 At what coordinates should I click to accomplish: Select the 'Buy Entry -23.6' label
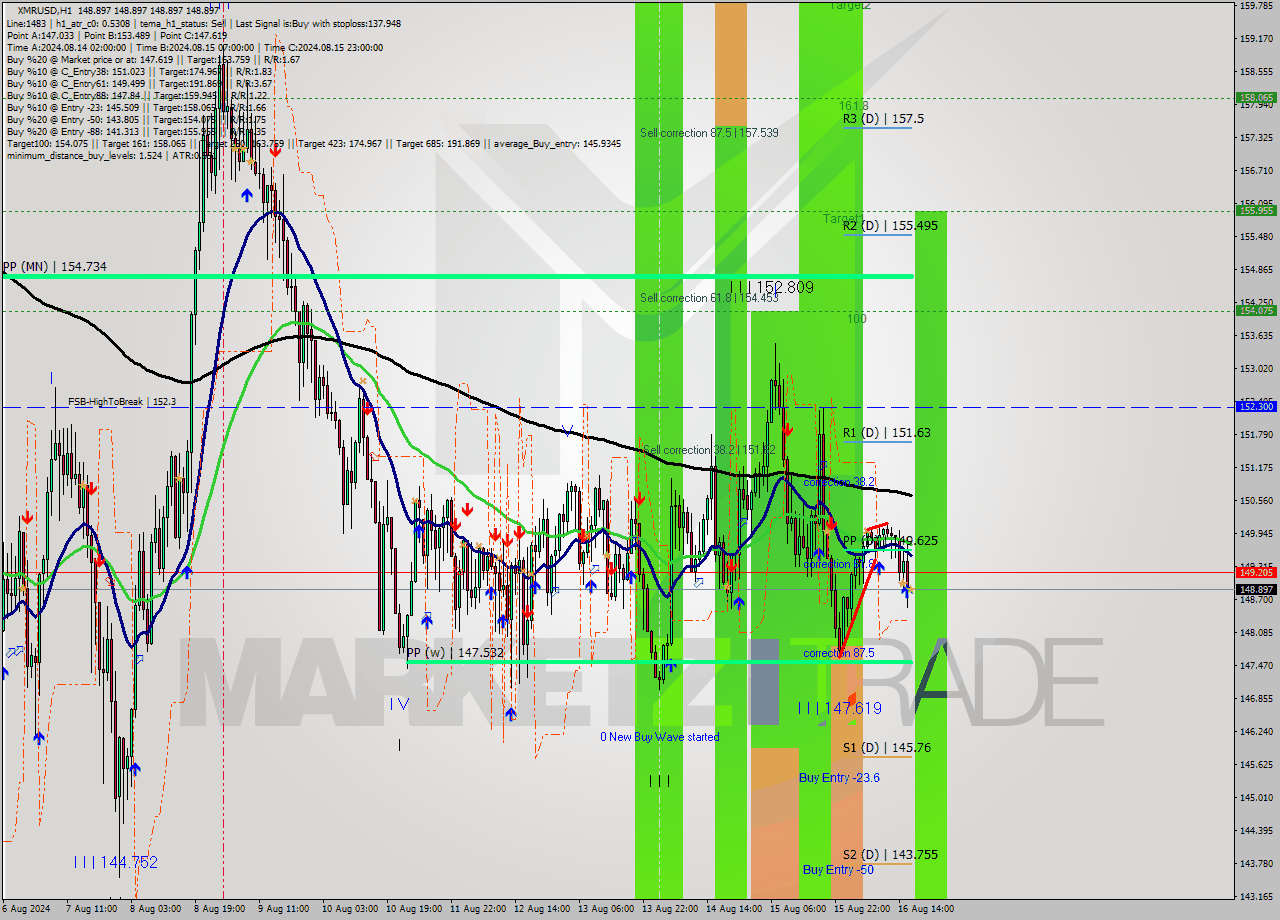839,777
